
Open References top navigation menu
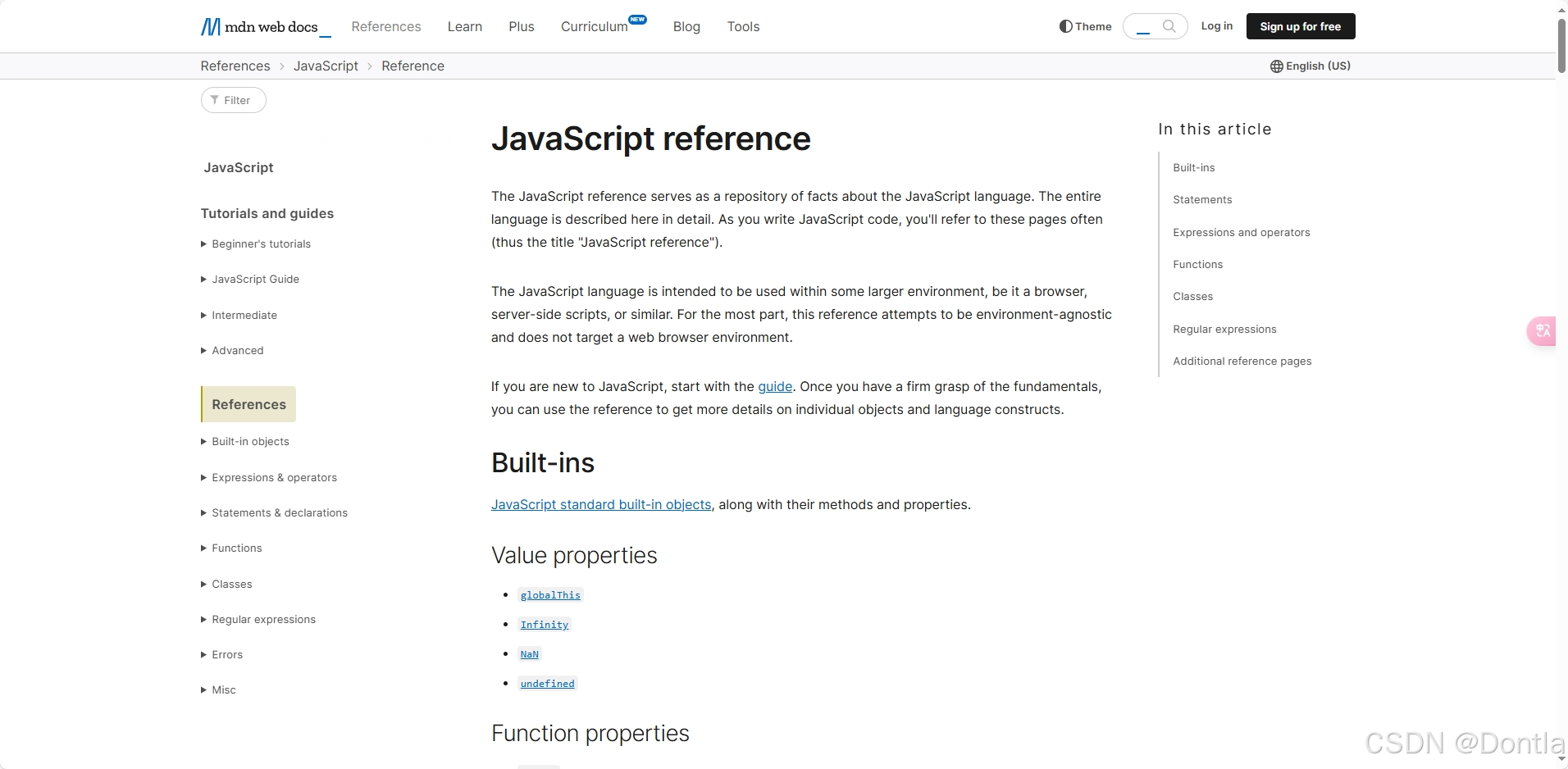click(x=386, y=27)
